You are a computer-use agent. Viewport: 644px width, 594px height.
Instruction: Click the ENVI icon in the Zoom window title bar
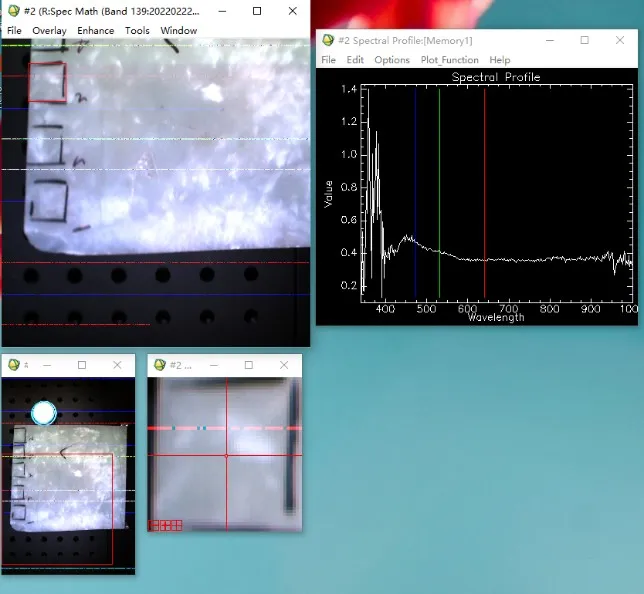point(159,365)
